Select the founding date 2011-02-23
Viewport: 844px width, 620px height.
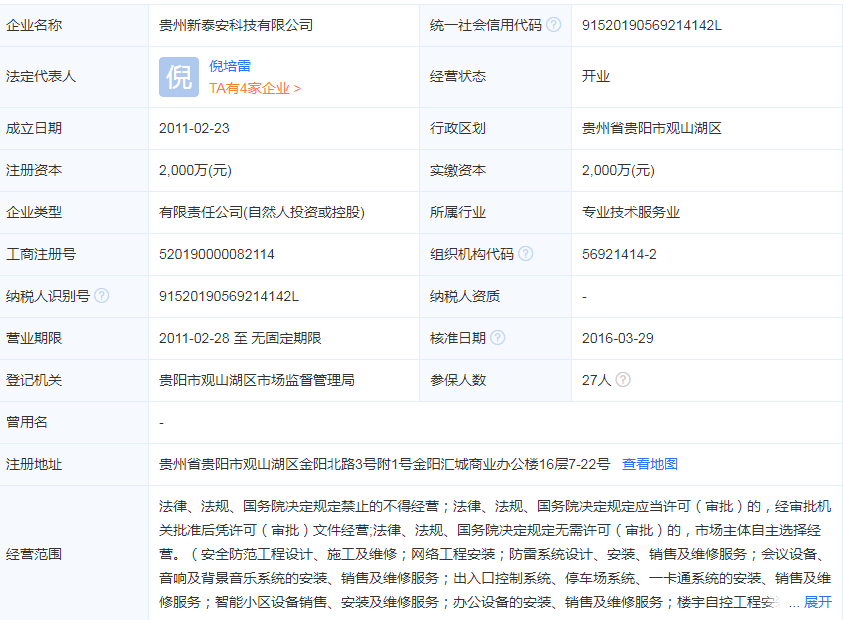coord(194,129)
